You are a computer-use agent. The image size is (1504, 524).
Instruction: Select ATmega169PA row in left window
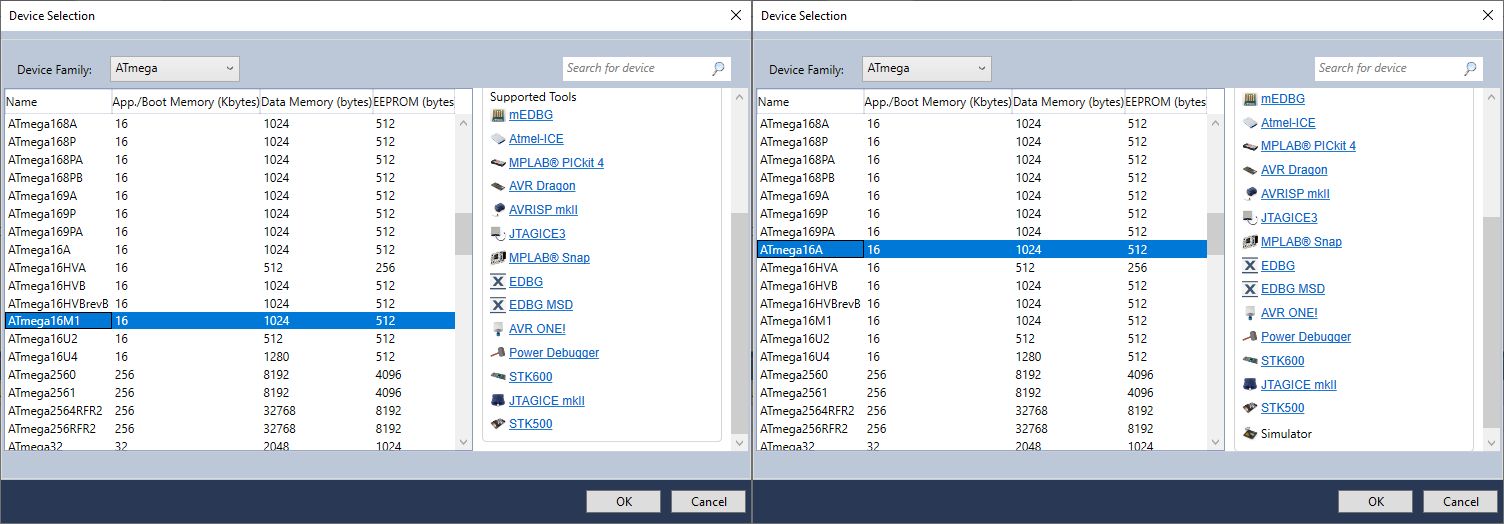click(x=230, y=232)
